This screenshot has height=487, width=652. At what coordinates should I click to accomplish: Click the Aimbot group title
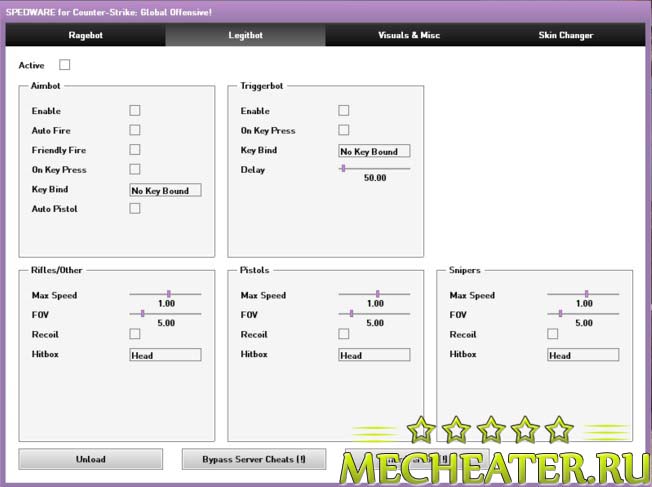coord(45,86)
